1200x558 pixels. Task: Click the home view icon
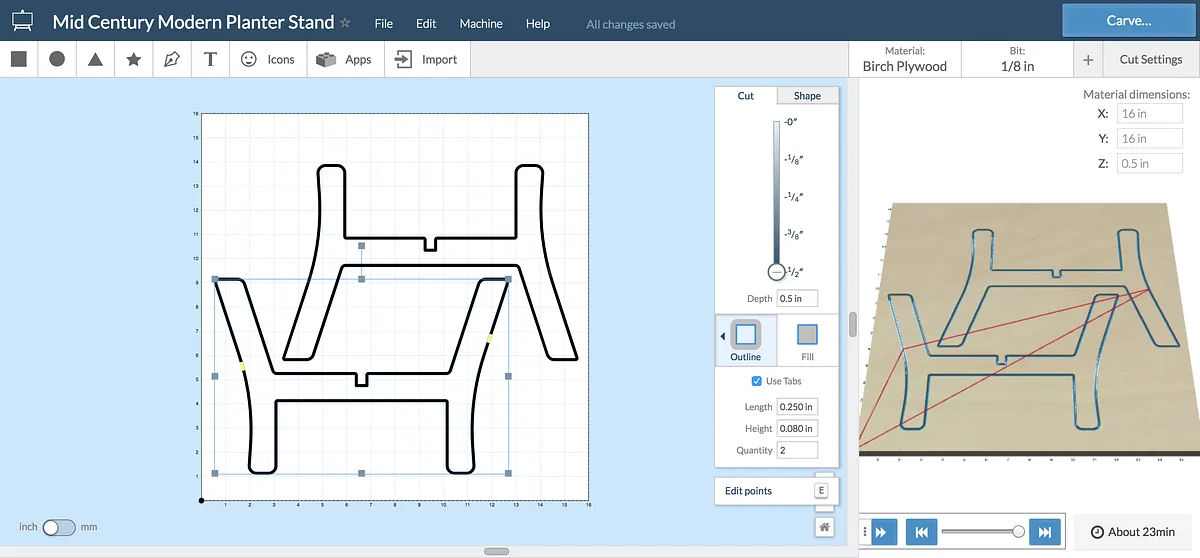(x=824, y=526)
